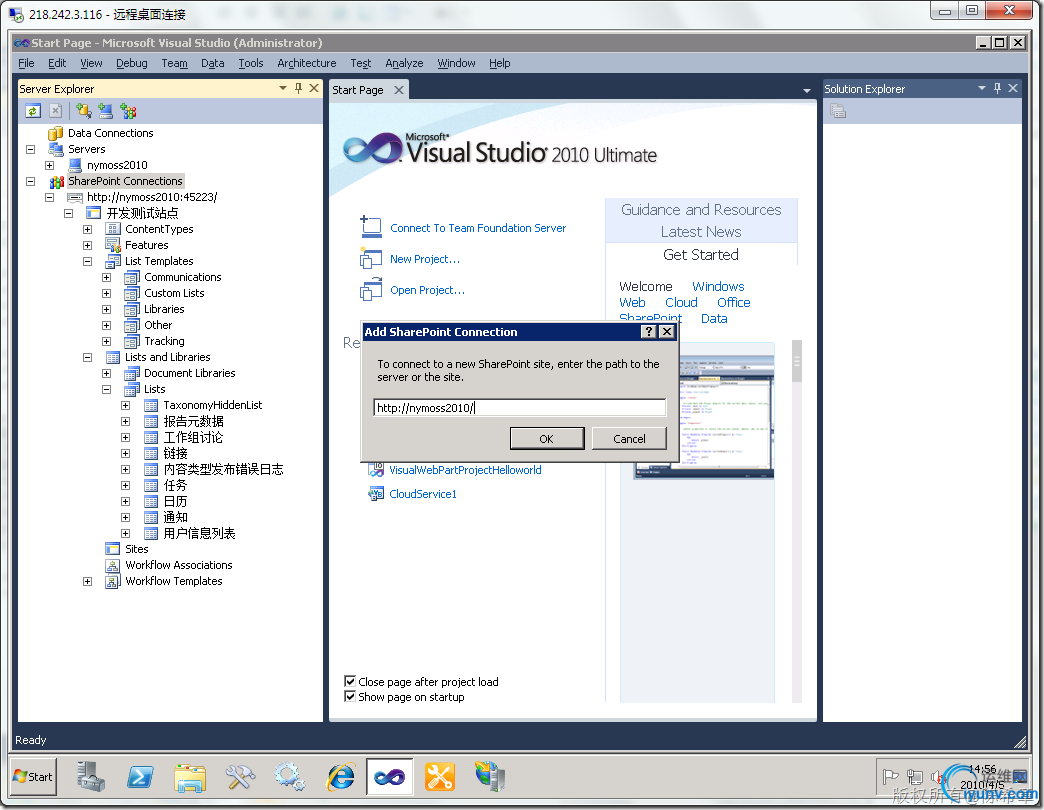The image size is (1044, 810).
Task: Expand the Document Libraries node
Action: pyautogui.click(x=107, y=373)
